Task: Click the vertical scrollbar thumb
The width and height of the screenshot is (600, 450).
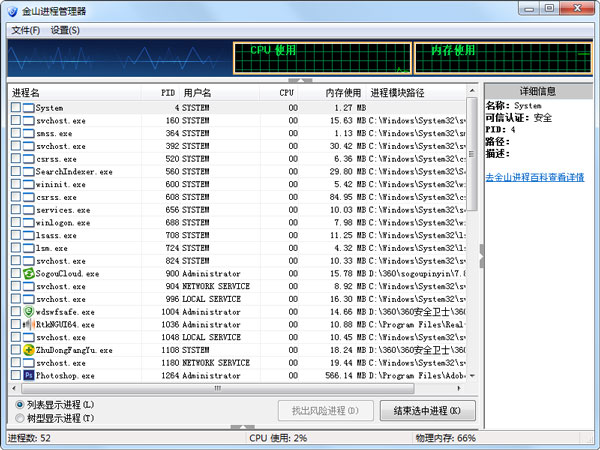Action: 472,154
